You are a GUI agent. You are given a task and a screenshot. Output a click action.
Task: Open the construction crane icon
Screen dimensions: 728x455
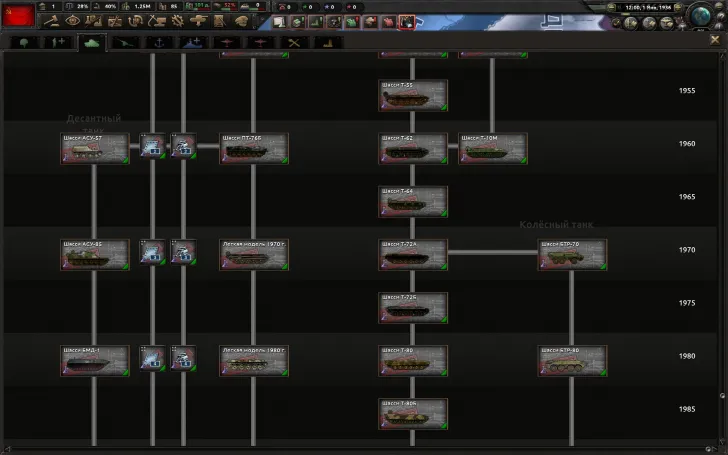click(x=156, y=21)
